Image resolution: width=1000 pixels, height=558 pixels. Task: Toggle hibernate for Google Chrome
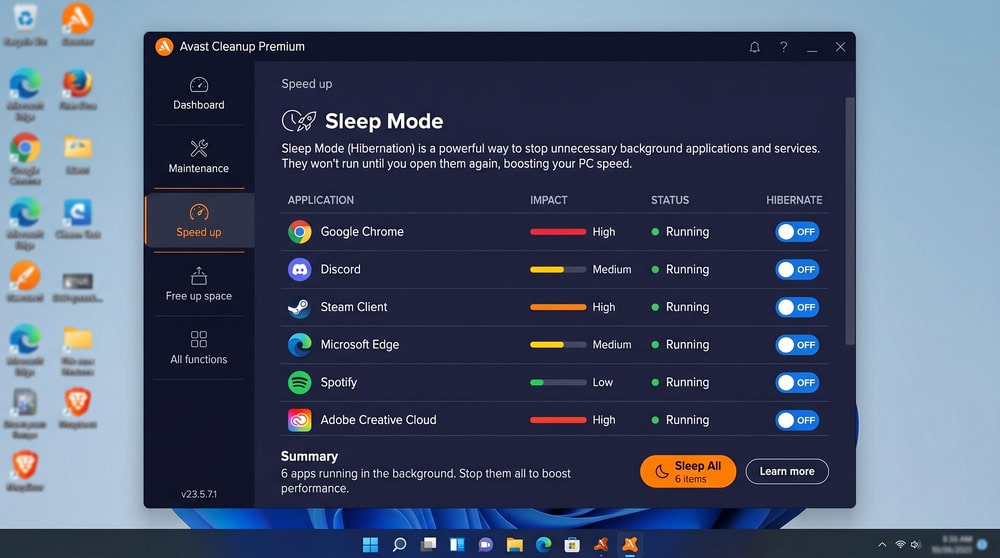pyautogui.click(x=797, y=231)
